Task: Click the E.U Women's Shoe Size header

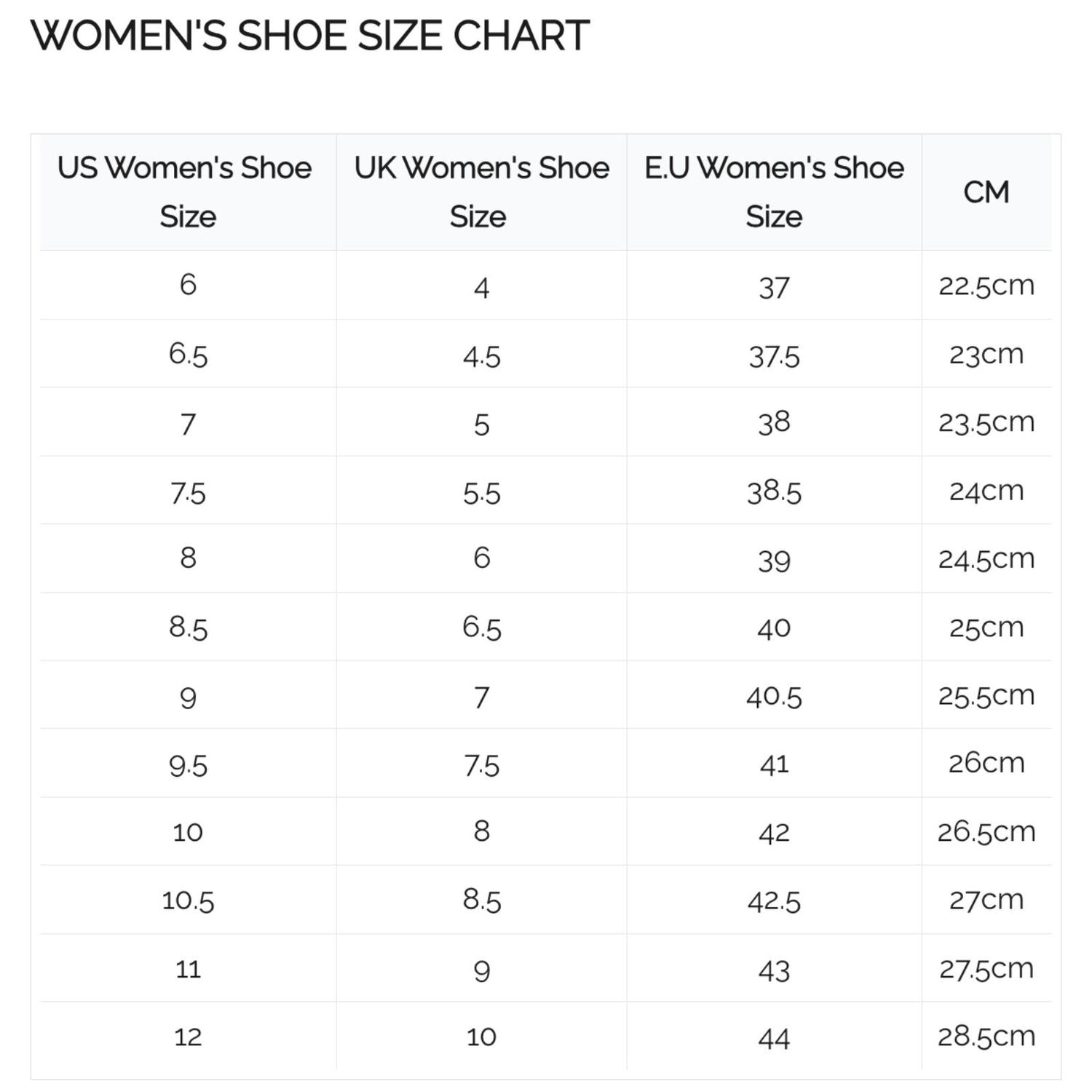Action: point(774,192)
